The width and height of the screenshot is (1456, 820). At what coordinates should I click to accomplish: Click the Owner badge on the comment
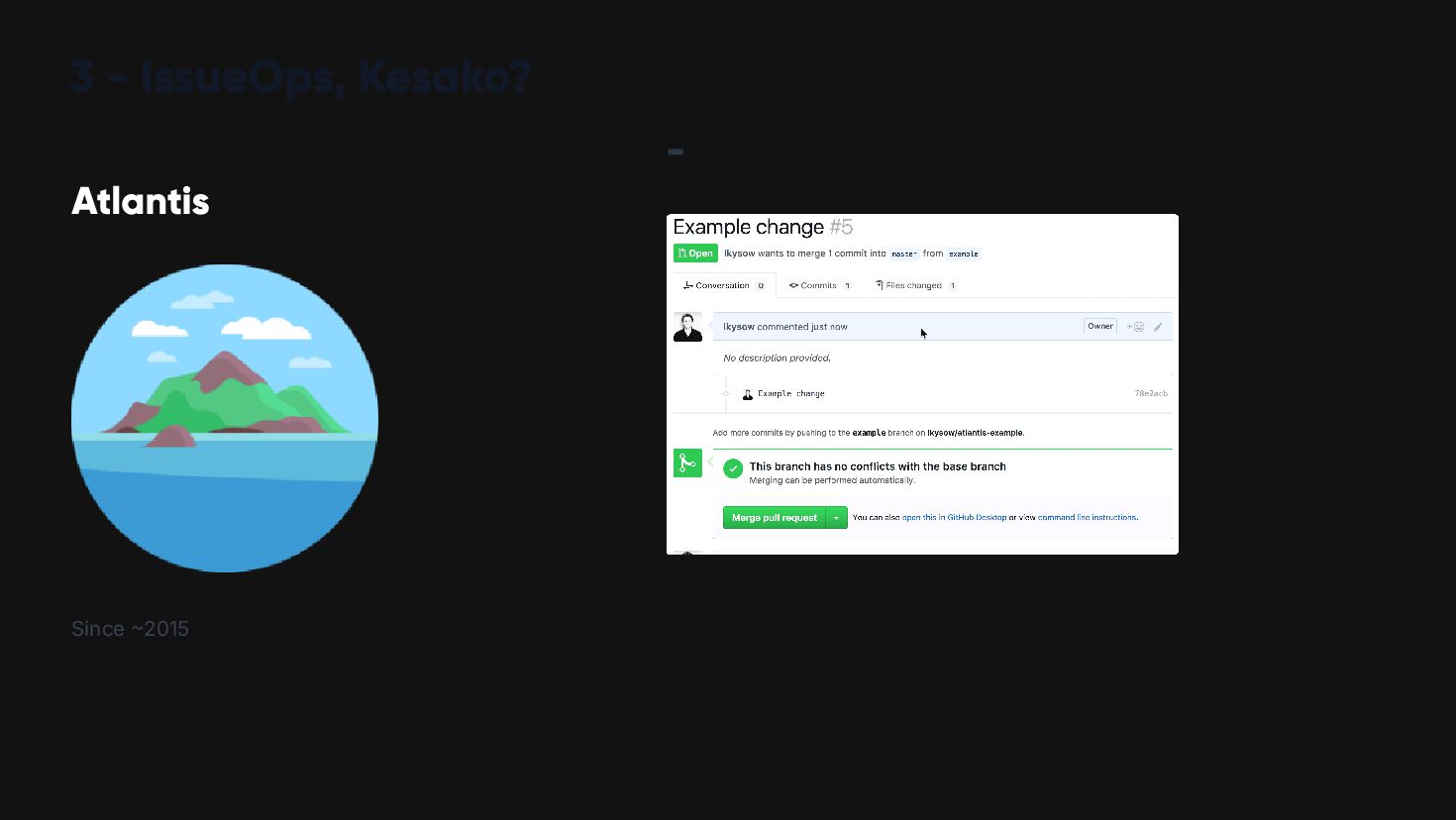[x=1100, y=326]
